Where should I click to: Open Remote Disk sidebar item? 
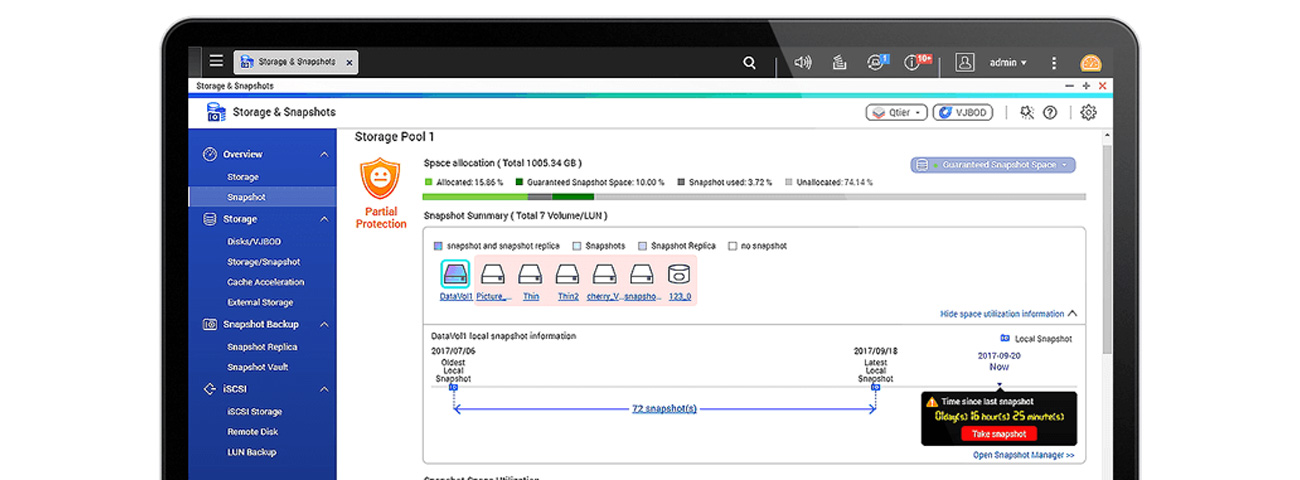pyautogui.click(x=252, y=432)
